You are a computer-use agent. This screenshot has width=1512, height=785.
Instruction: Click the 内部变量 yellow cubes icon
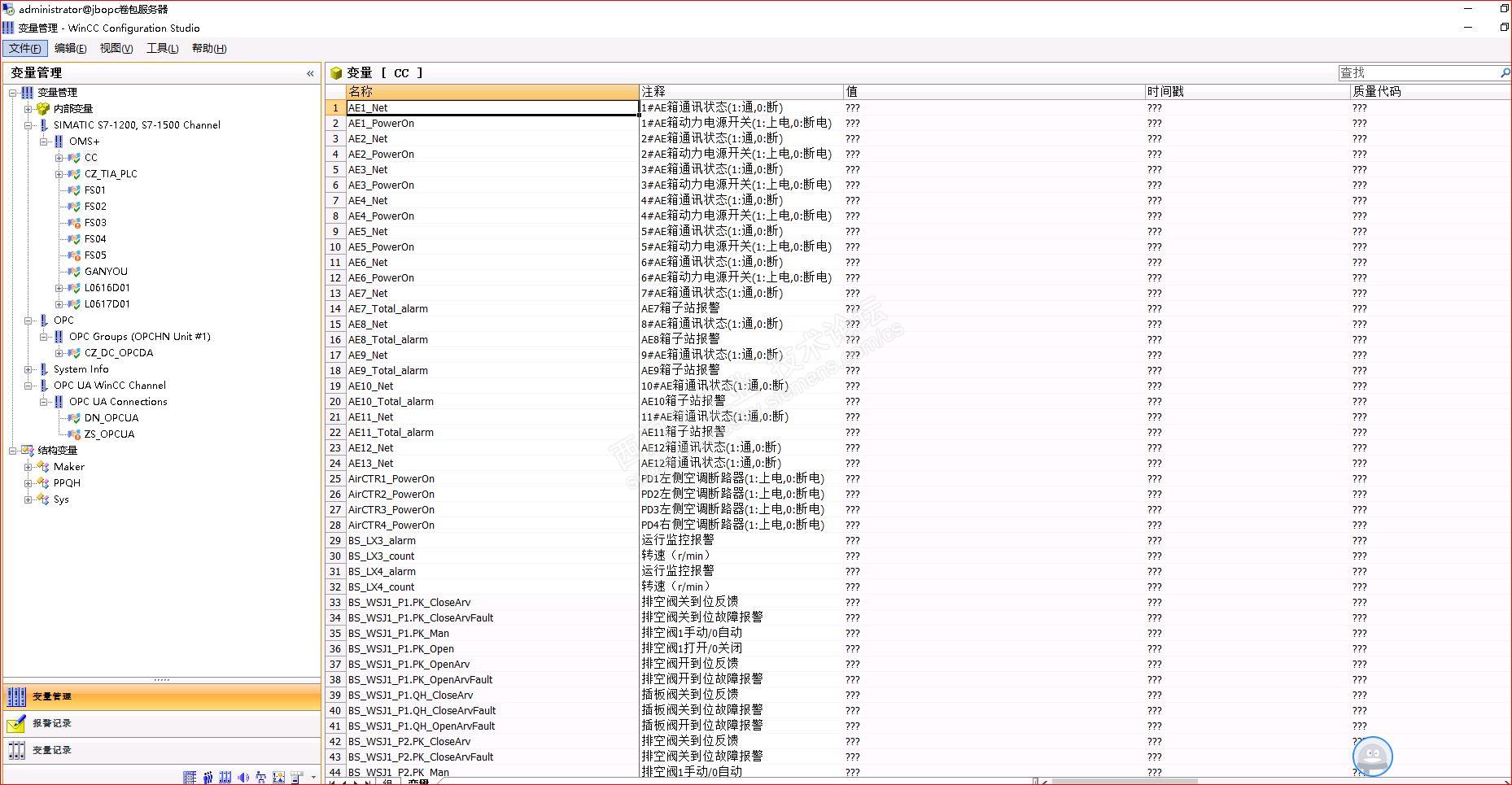pos(43,109)
